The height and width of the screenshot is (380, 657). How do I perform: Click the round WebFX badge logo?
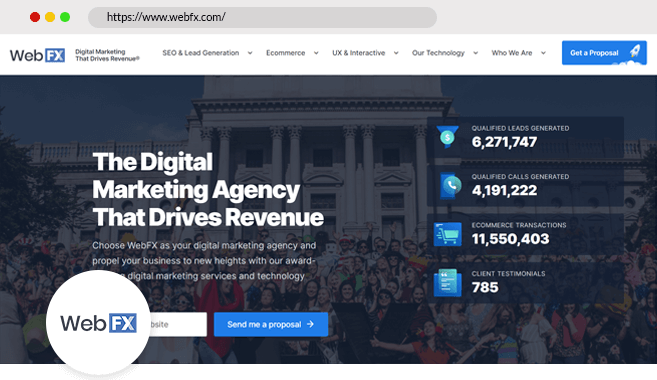pyautogui.click(x=98, y=323)
